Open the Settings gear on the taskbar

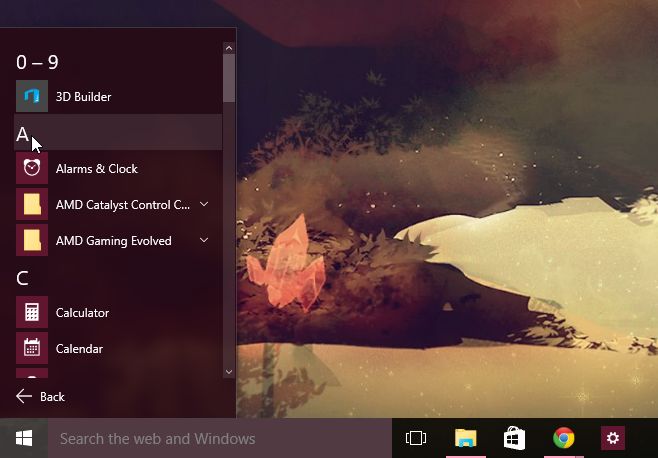(x=613, y=438)
